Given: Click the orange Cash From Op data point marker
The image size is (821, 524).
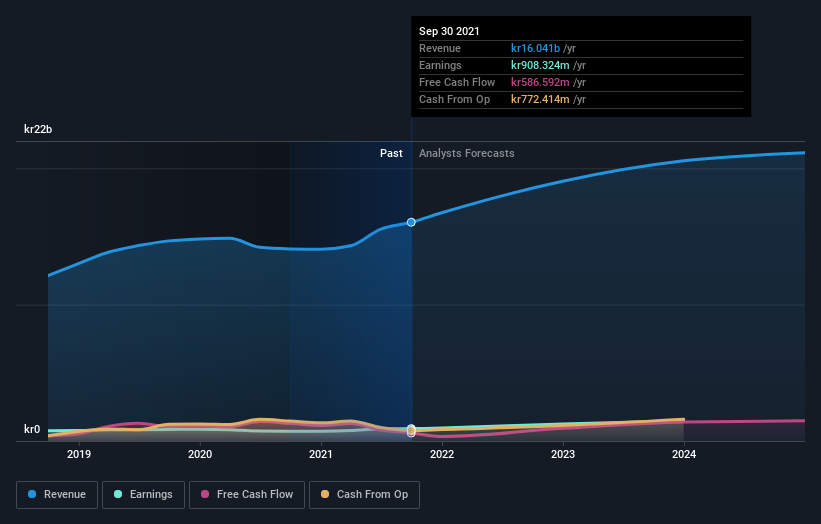Looking at the screenshot, I should pyautogui.click(x=411, y=430).
